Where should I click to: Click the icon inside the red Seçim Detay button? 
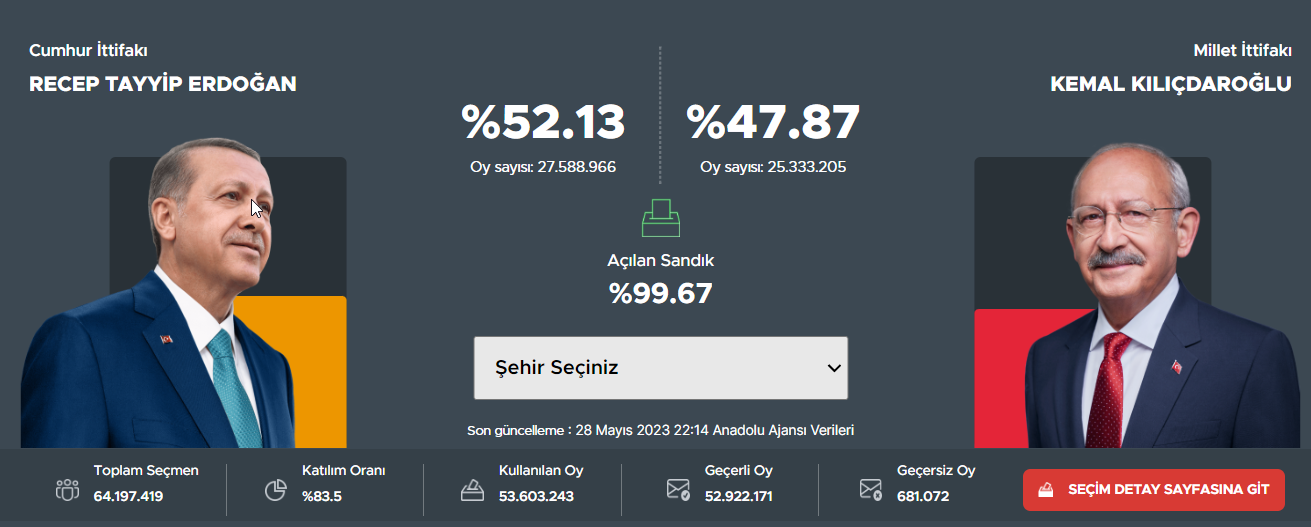click(1046, 490)
